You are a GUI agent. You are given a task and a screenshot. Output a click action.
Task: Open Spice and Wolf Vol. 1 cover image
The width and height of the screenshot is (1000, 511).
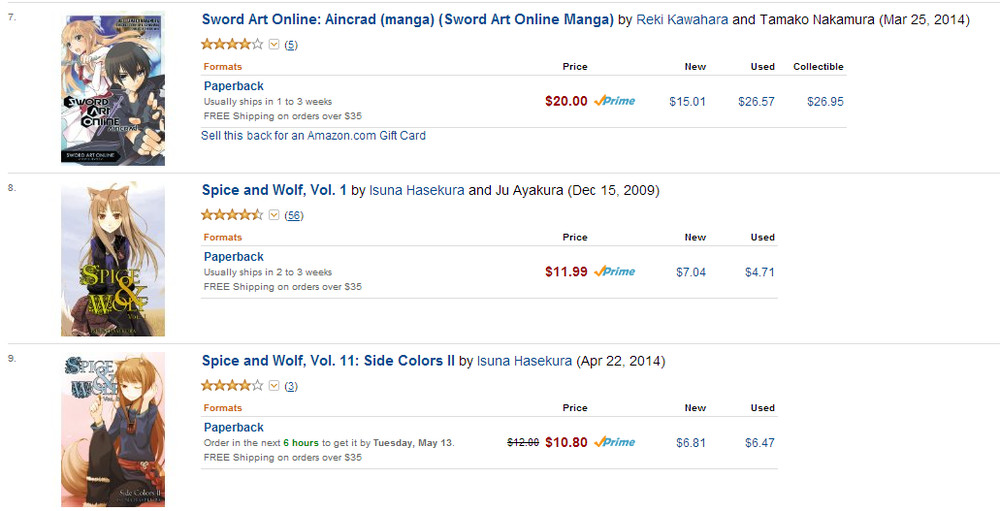click(113, 259)
